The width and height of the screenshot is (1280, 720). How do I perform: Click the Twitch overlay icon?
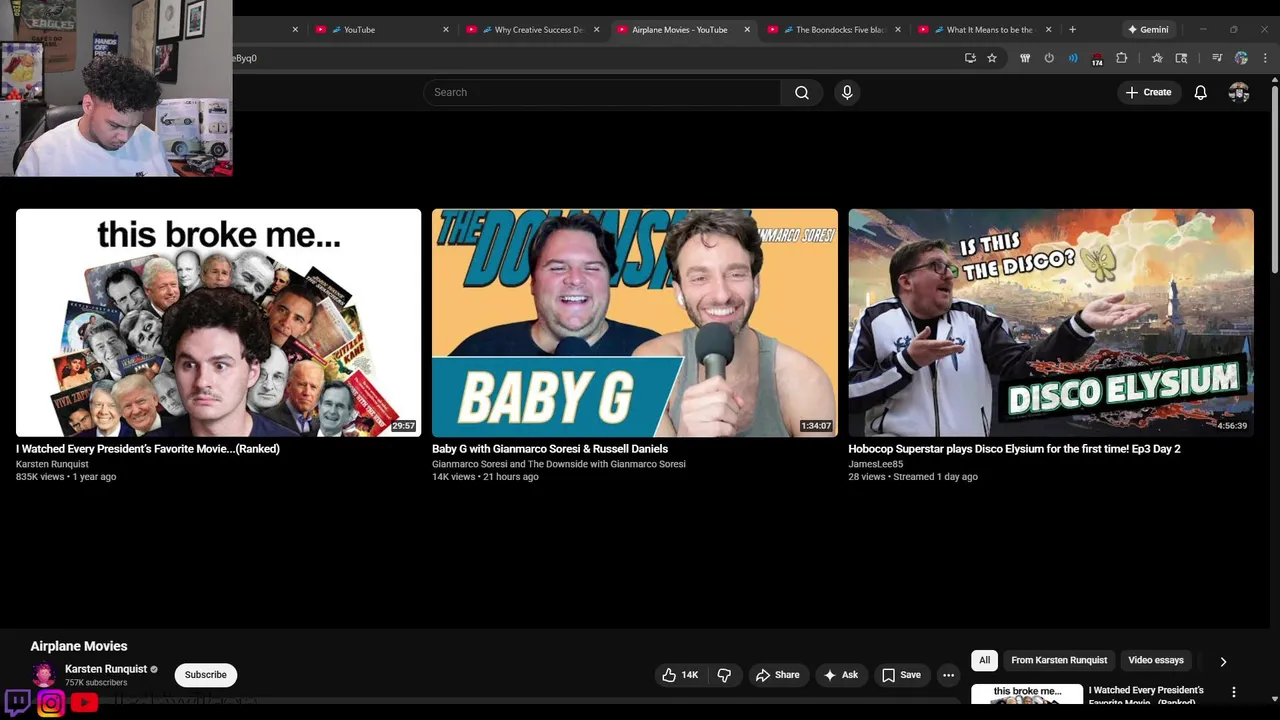17,702
